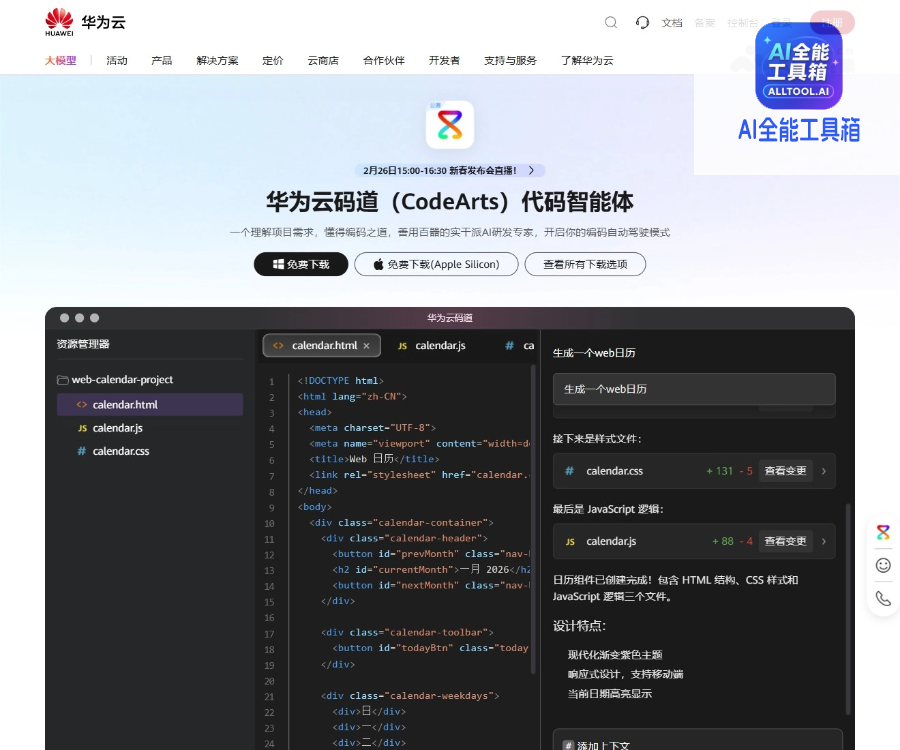Screen dimensions: 900x750
Task: Click the '- 4' deletions count
Action: 746,541
